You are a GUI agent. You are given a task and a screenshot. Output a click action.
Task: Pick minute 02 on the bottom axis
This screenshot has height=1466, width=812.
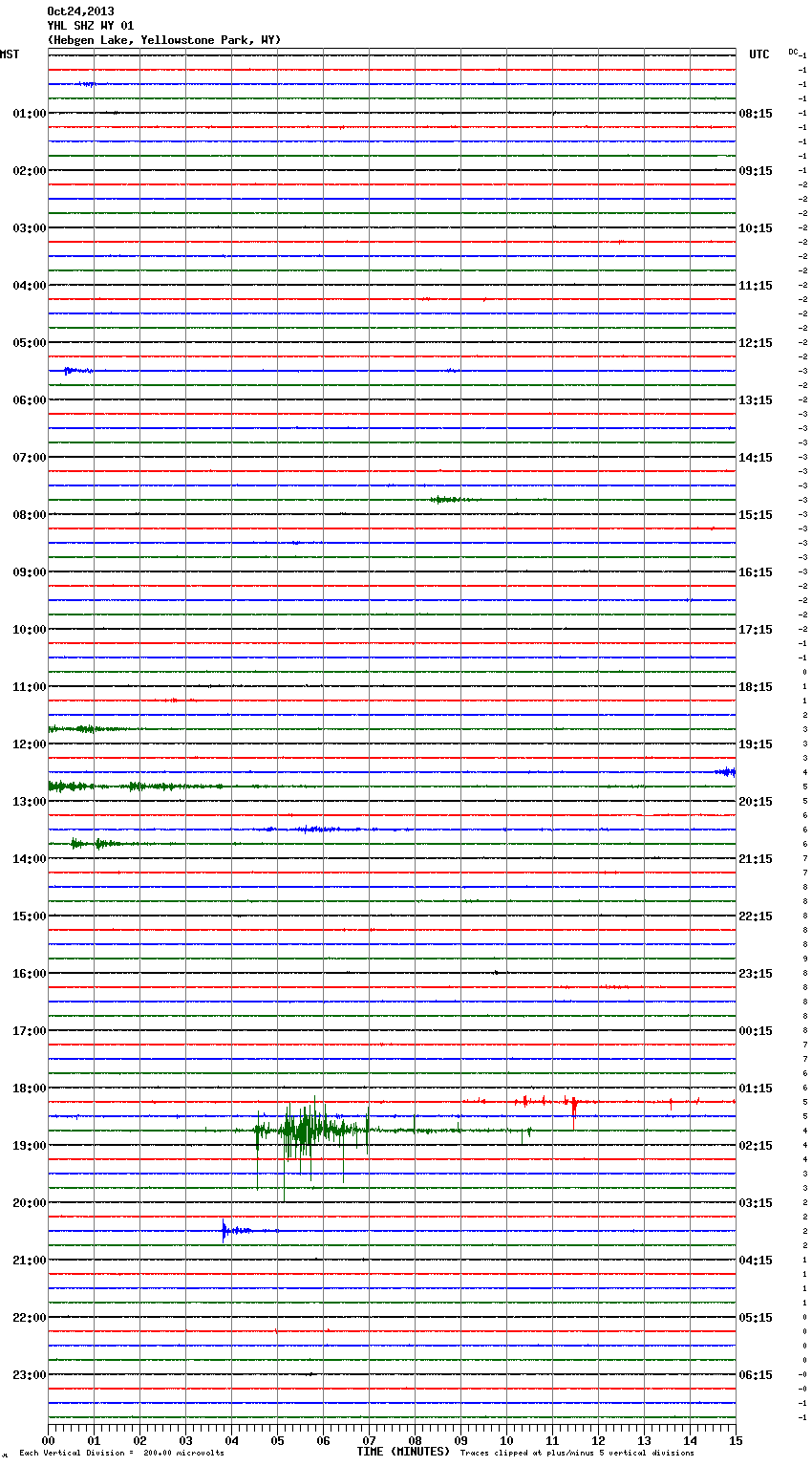[x=139, y=1440]
